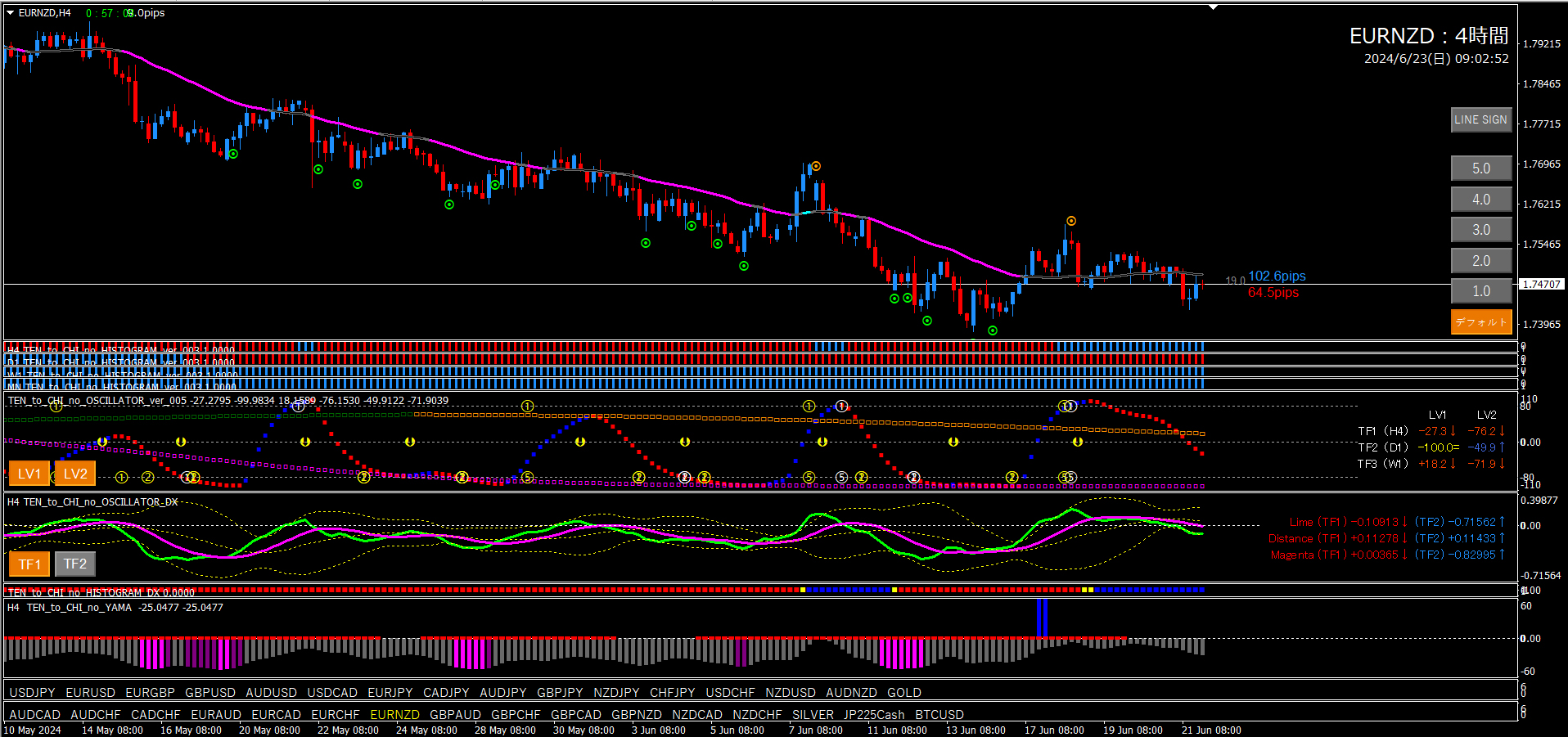Screen dimensions: 1568x737
Task: Select the 4.0 level button
Action: click(1481, 199)
